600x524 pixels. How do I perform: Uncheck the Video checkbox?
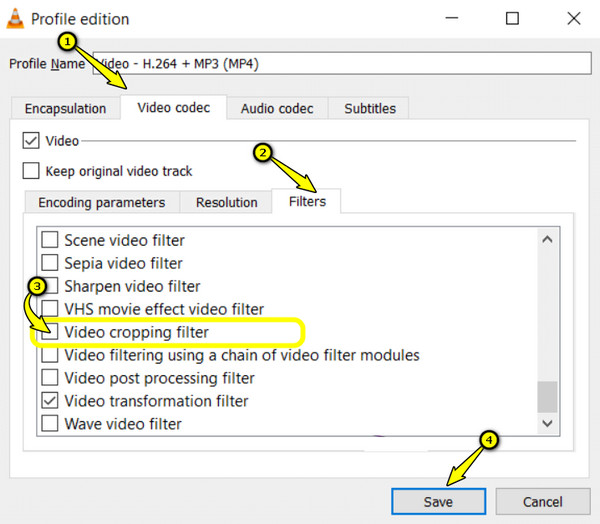click(31, 140)
